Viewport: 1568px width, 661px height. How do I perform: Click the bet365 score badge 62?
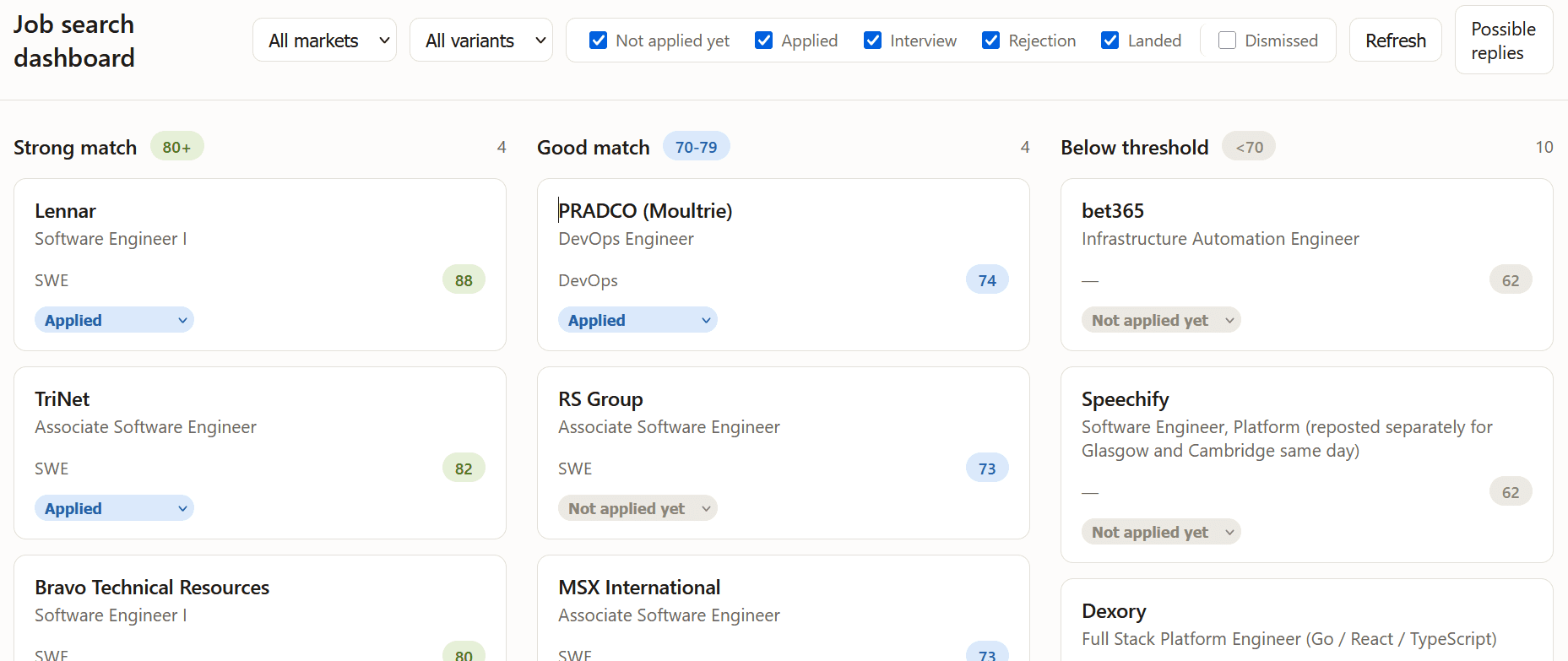coord(1511,280)
